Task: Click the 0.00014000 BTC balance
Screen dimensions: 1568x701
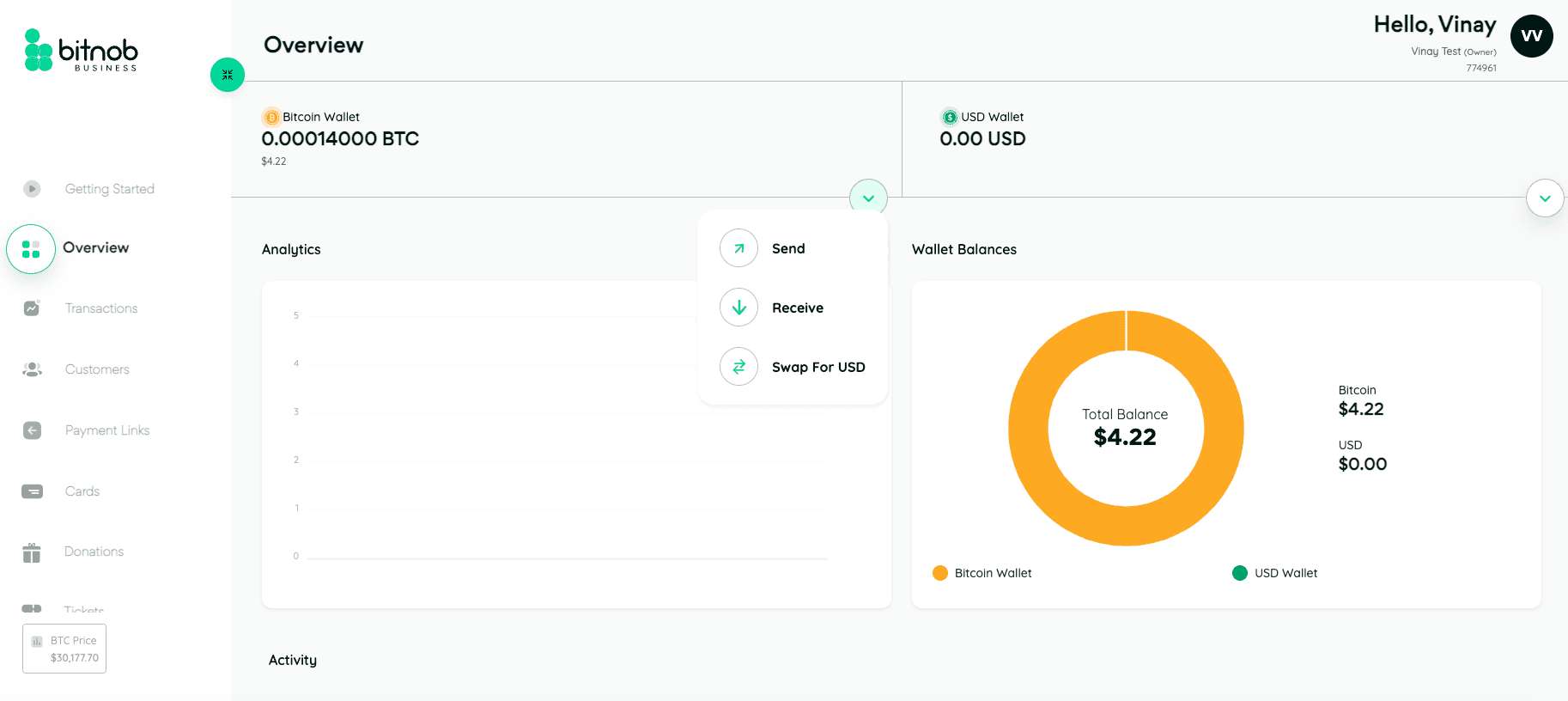Action: point(340,139)
